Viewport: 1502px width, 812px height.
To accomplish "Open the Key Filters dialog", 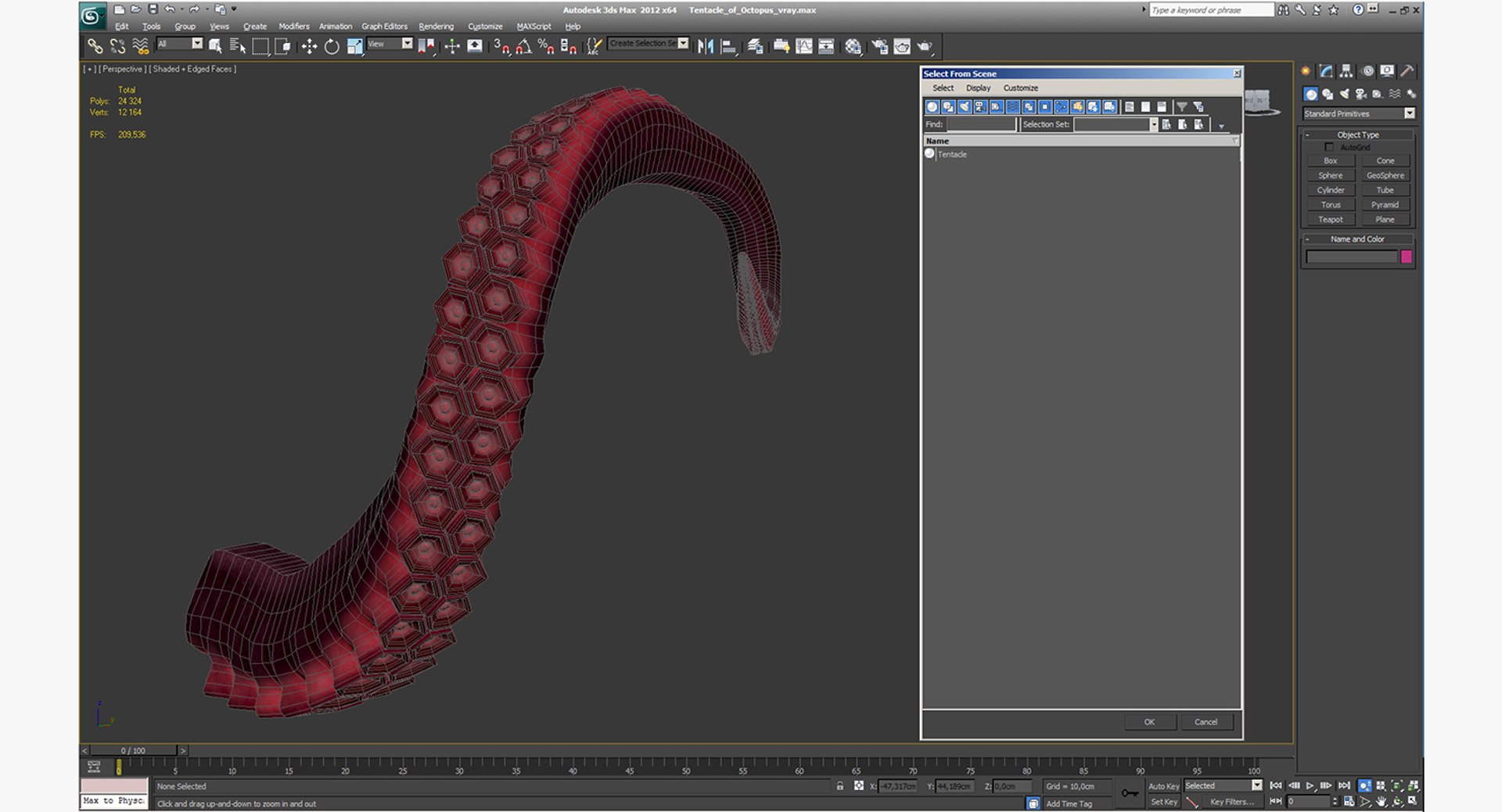I will [1231, 802].
